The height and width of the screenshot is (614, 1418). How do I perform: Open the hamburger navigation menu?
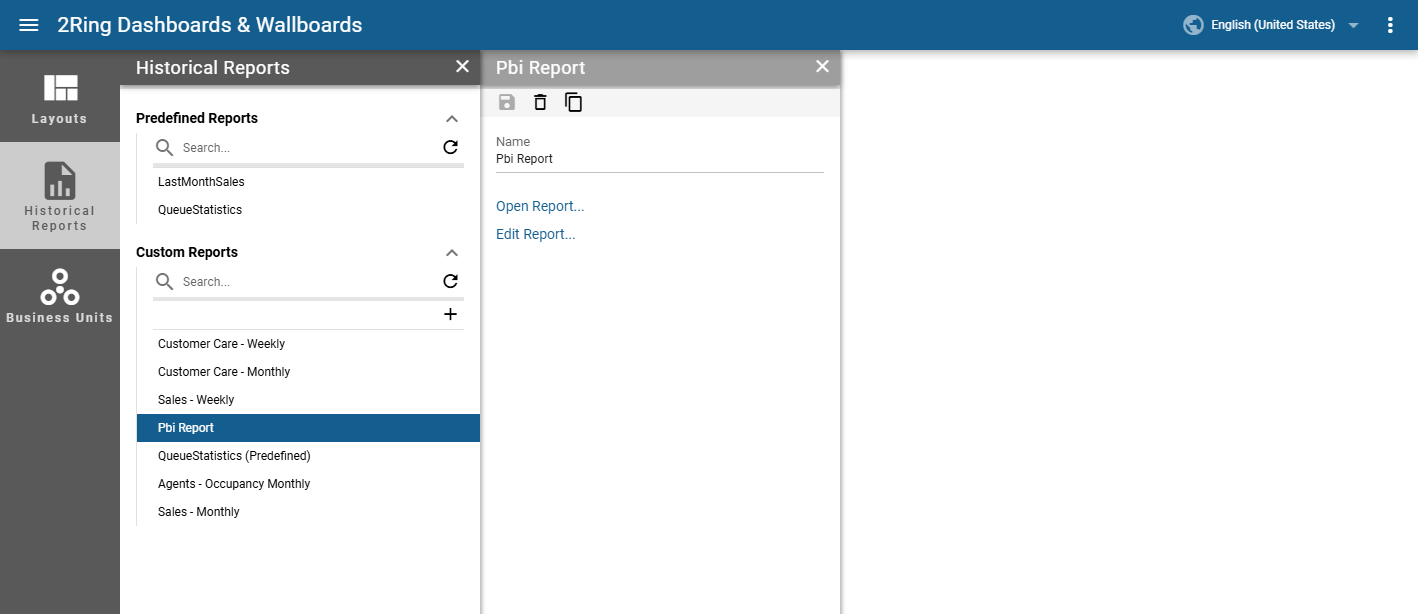(29, 25)
